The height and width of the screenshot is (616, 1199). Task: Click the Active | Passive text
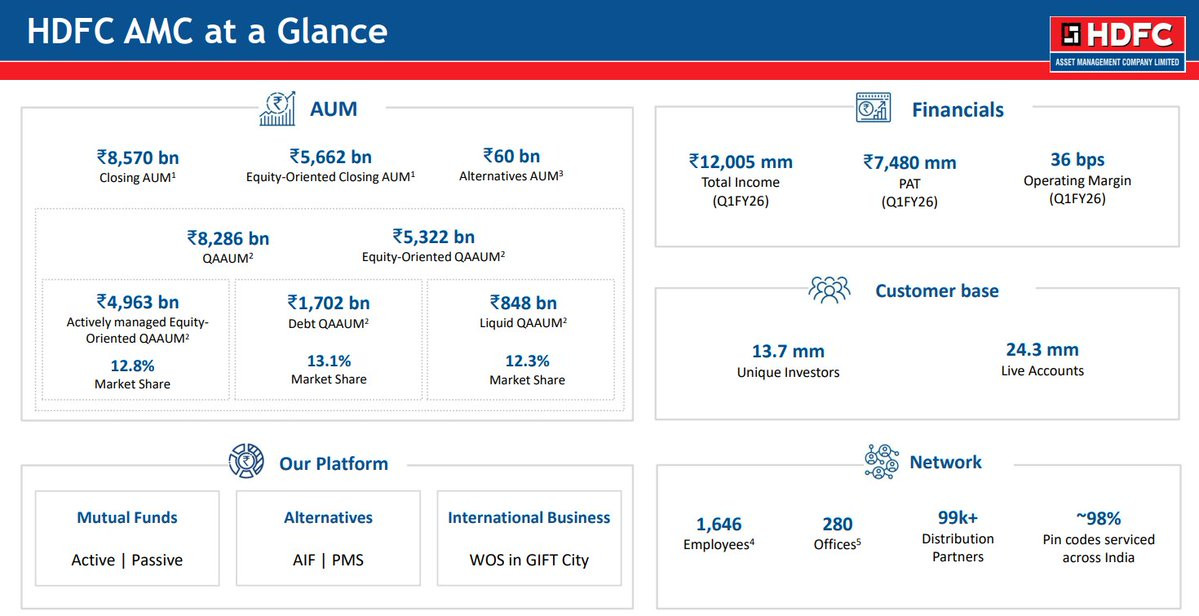(127, 560)
